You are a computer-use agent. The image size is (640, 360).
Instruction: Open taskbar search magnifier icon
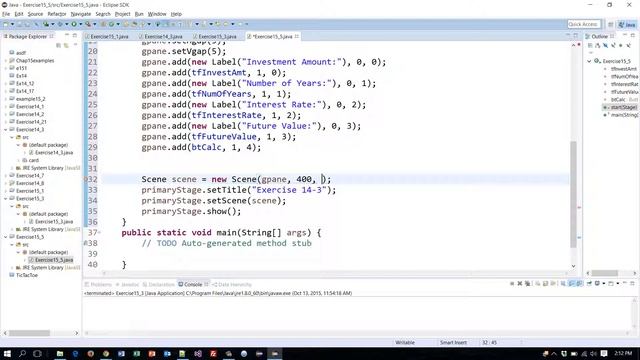(22, 353)
